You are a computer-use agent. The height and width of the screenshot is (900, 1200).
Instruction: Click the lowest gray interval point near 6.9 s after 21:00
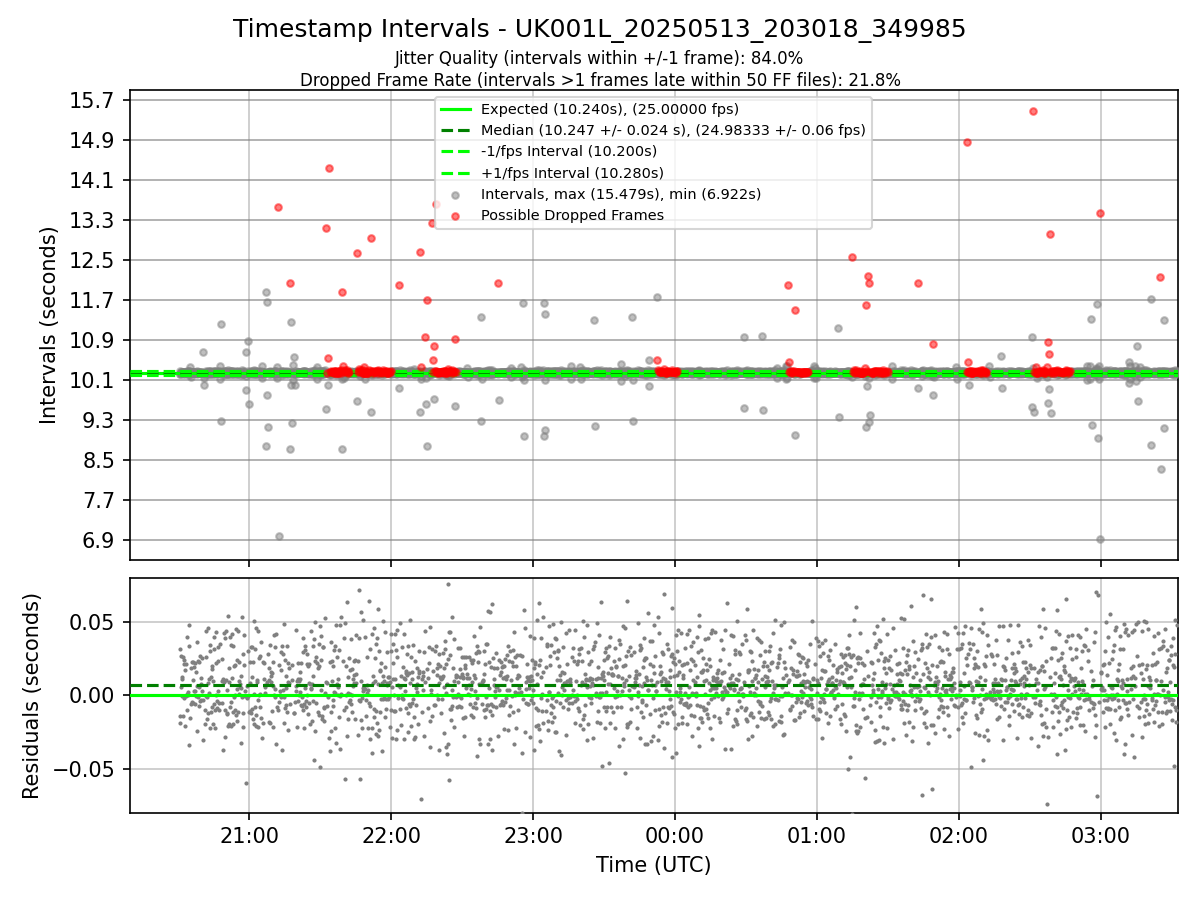[279, 536]
